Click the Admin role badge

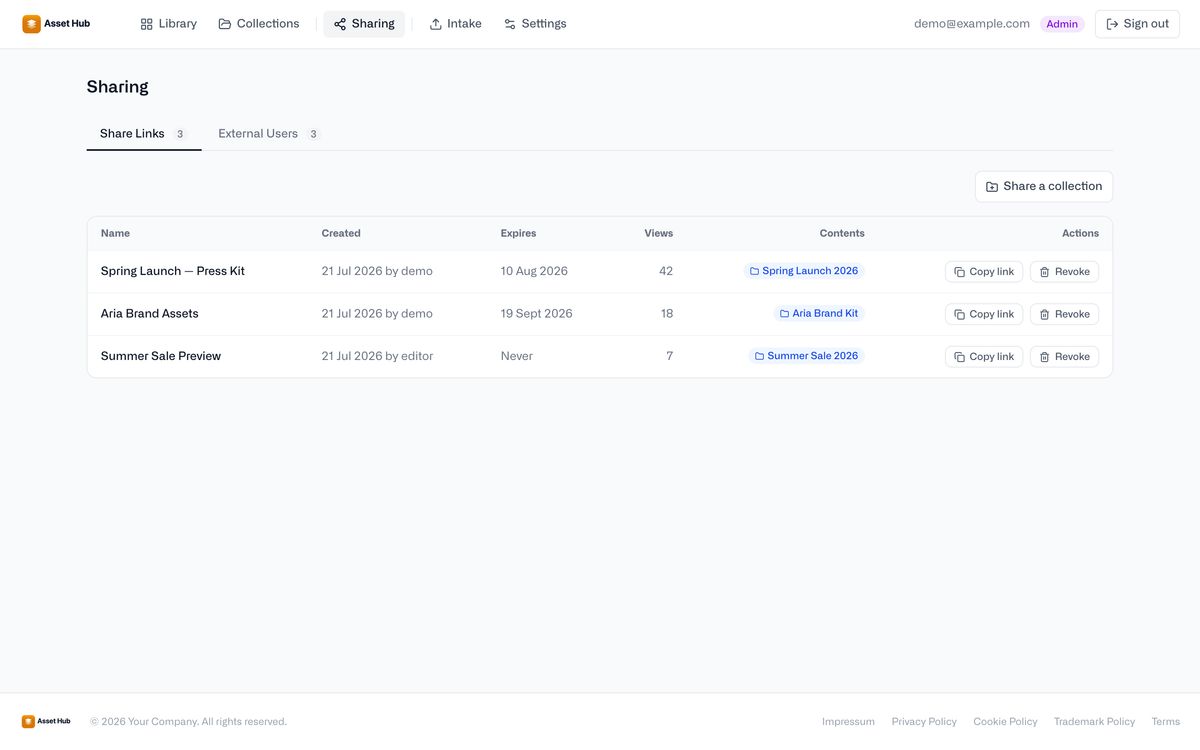[x=1062, y=24]
